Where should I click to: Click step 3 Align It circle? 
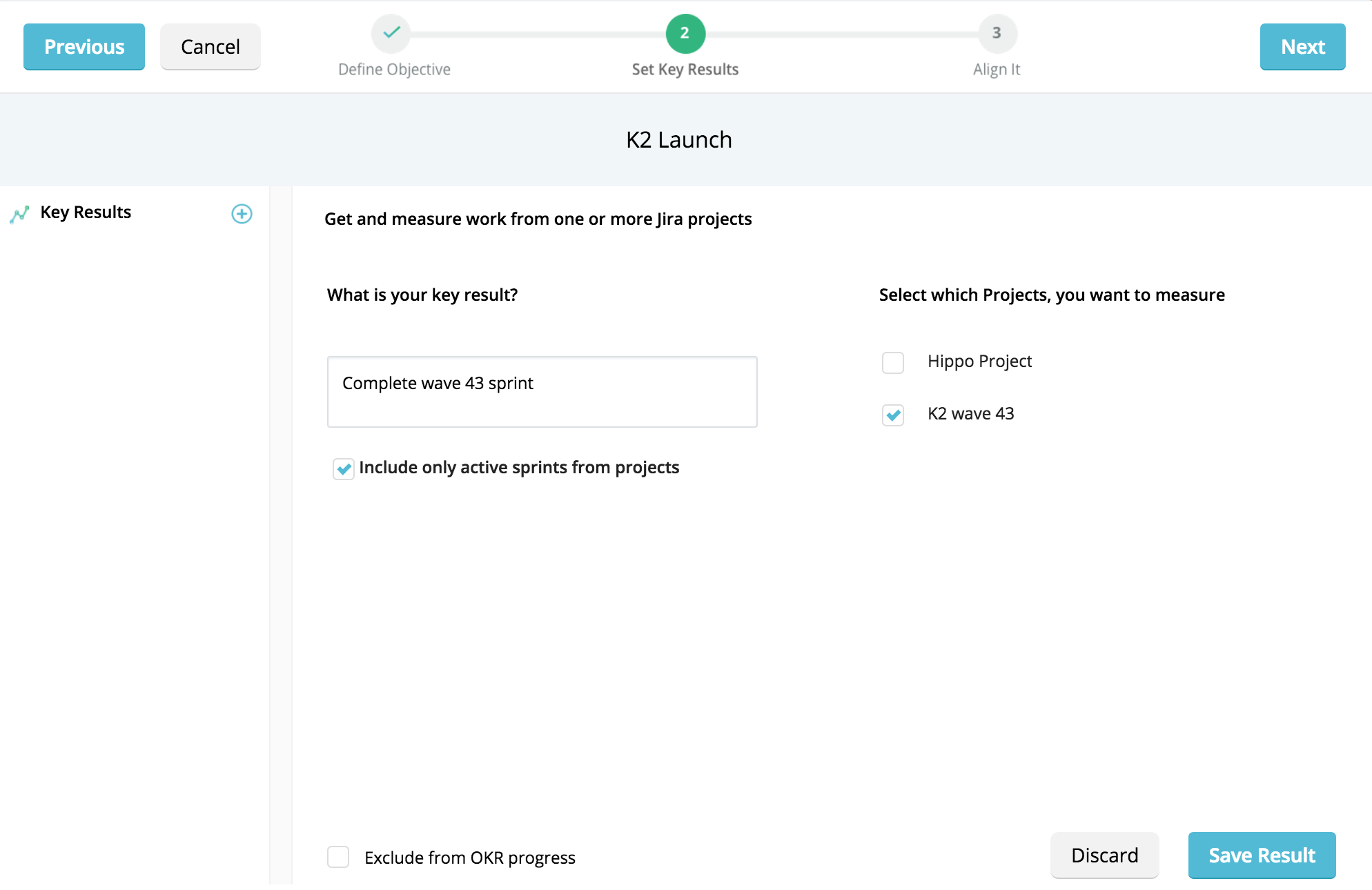coord(996,33)
